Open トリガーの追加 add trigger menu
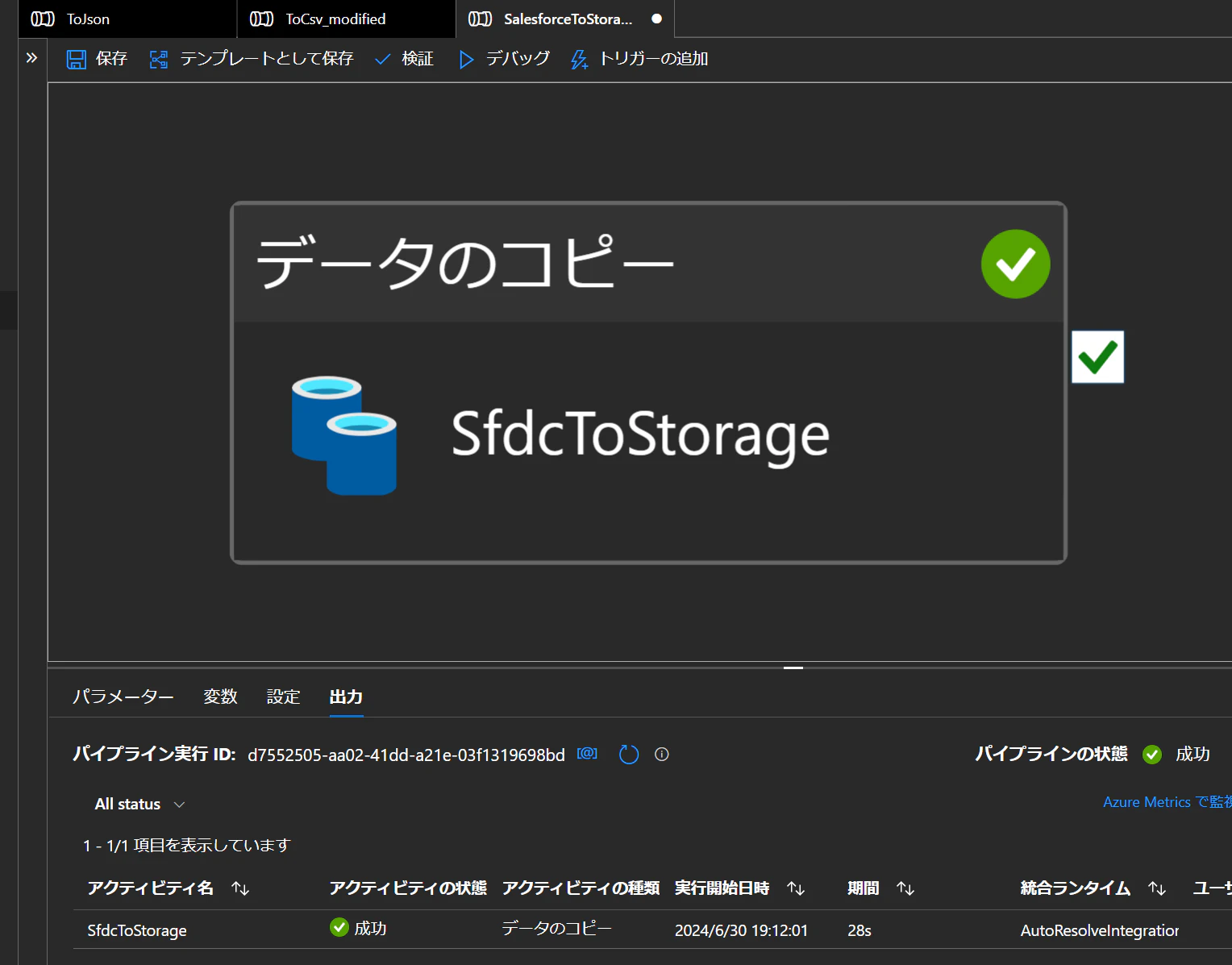 point(639,59)
